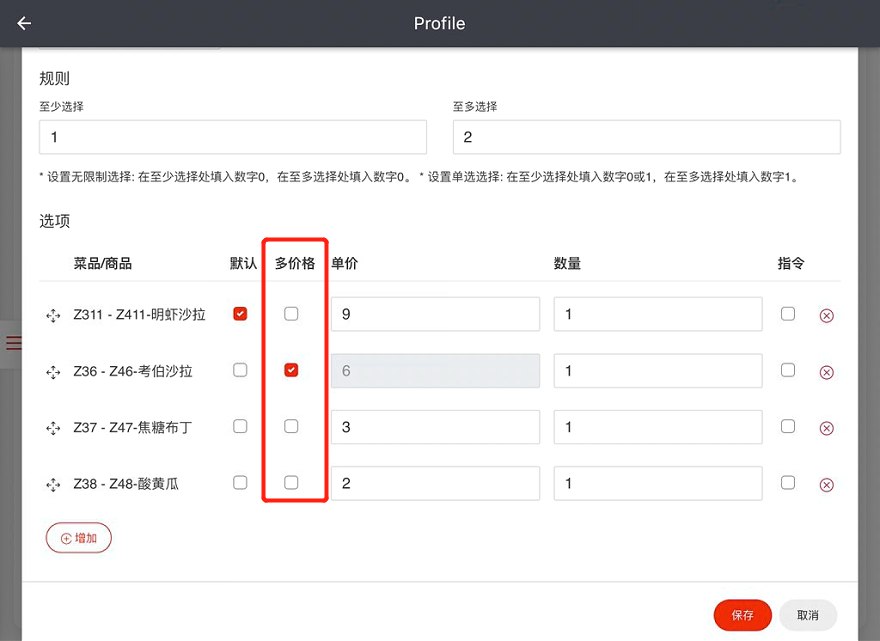This screenshot has height=641, width=880.
Task: Grab the move handle for Z311 明虾沙拉
Action: 53,315
